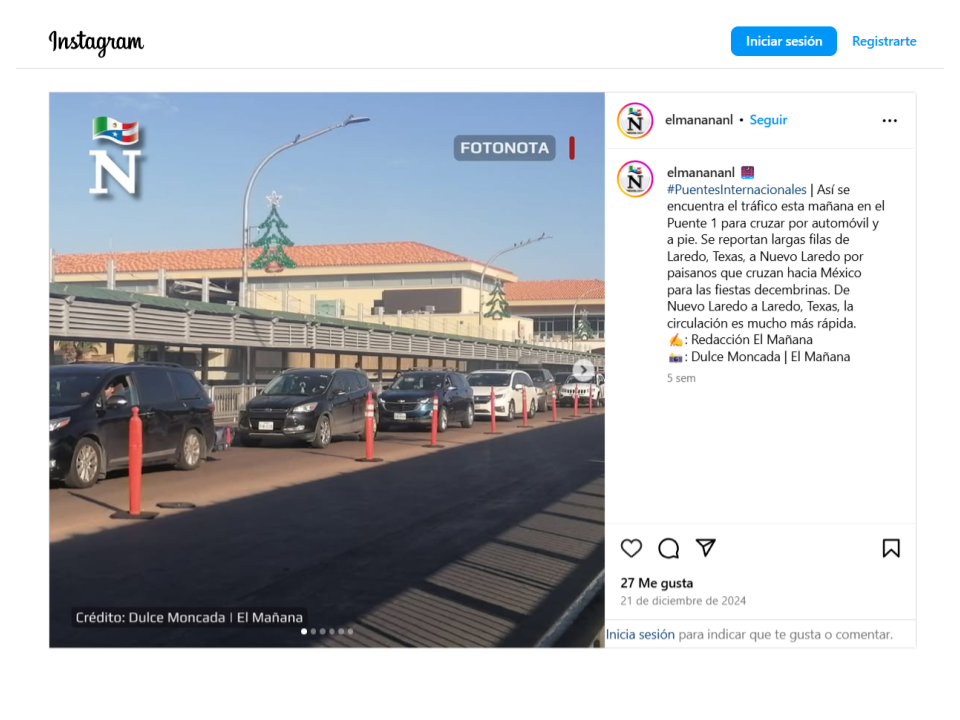Image resolution: width=960 pixels, height=720 pixels.
Task: Click Inicia sesión link below post
Action: (x=640, y=635)
